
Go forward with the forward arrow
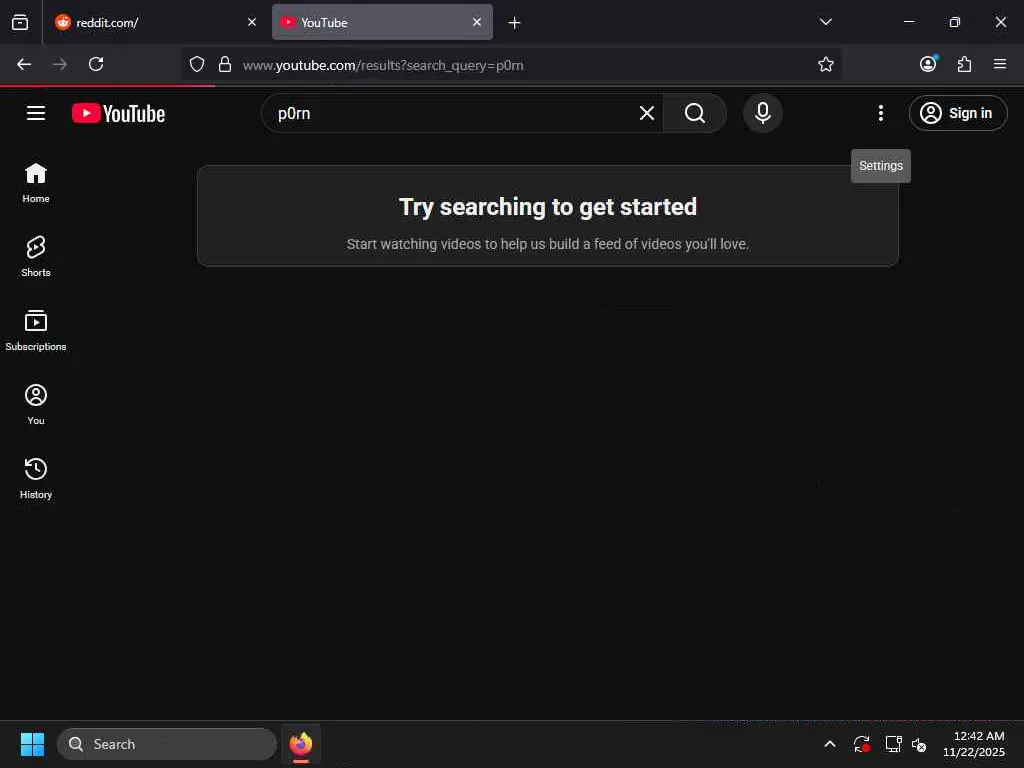(x=60, y=64)
